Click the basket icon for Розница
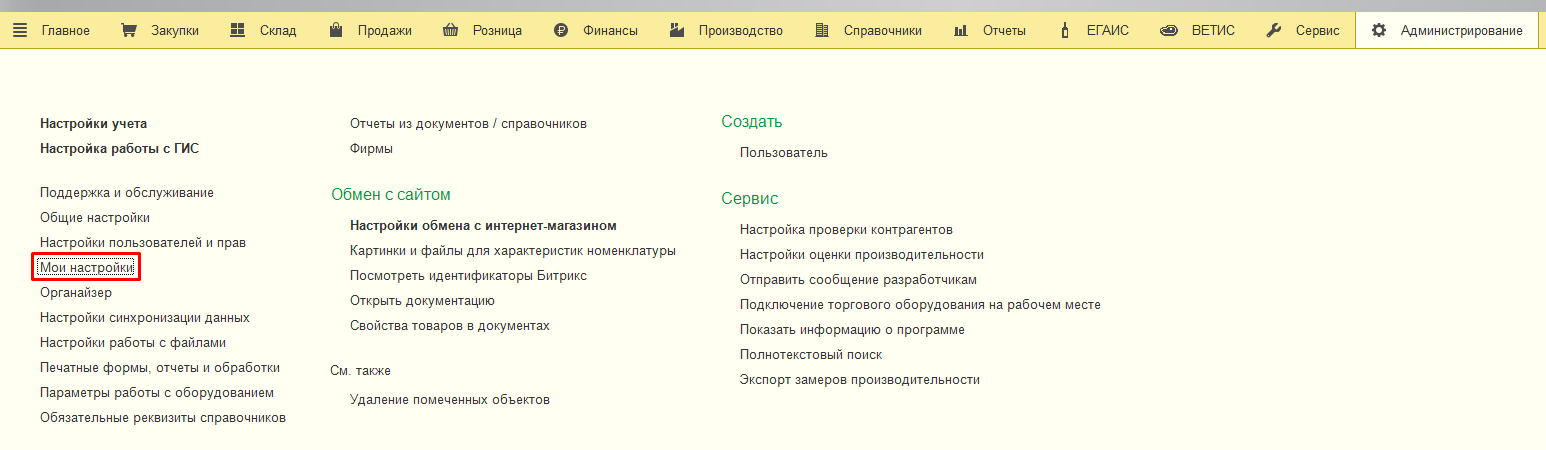 [451, 30]
